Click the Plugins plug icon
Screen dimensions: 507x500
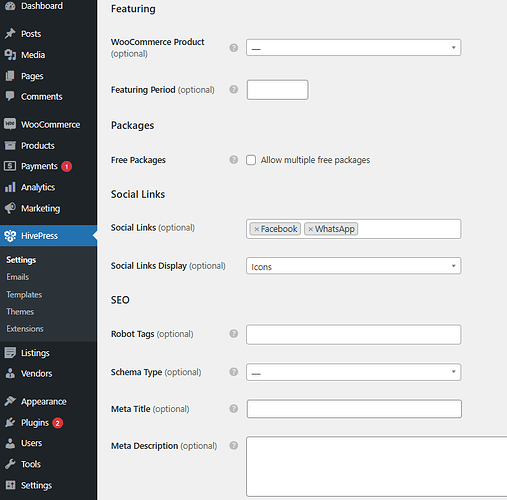10,423
